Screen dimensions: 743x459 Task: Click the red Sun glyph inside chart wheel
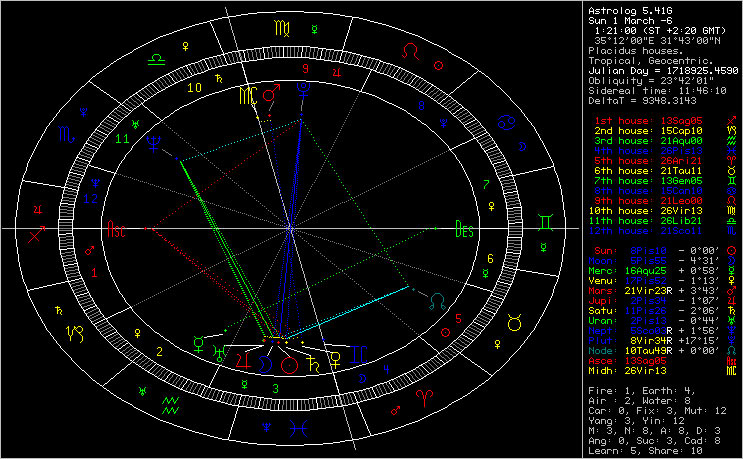[x=290, y=364]
